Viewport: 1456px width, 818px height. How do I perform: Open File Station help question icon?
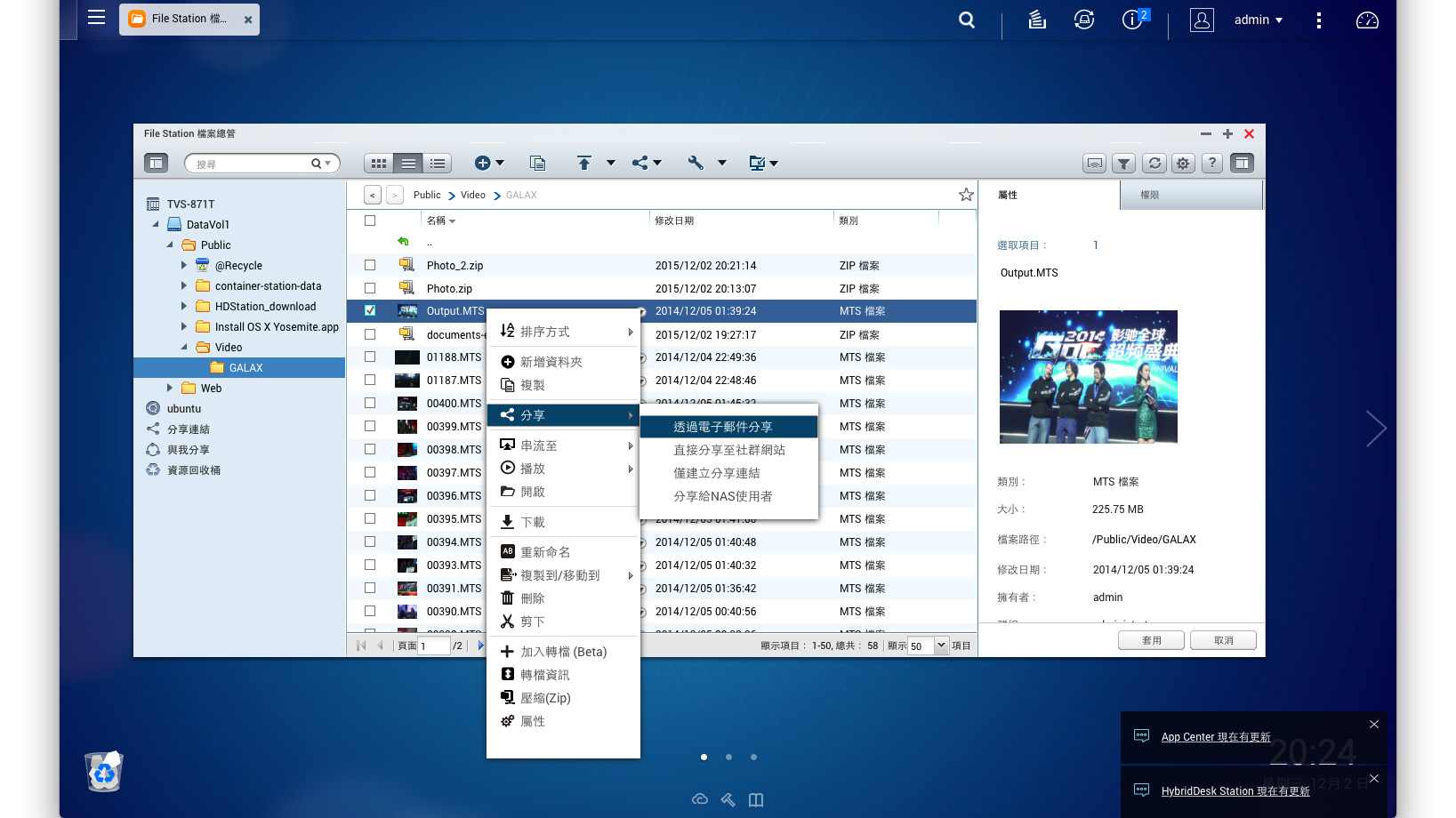[1211, 163]
